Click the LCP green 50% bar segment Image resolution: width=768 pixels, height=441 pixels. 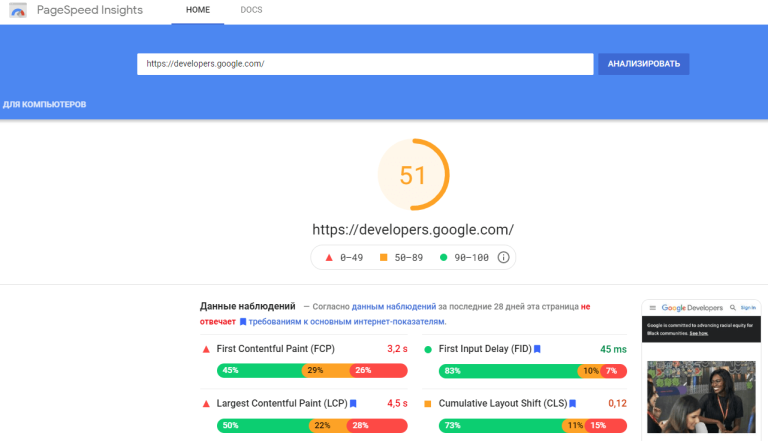pyautogui.click(x=264, y=425)
